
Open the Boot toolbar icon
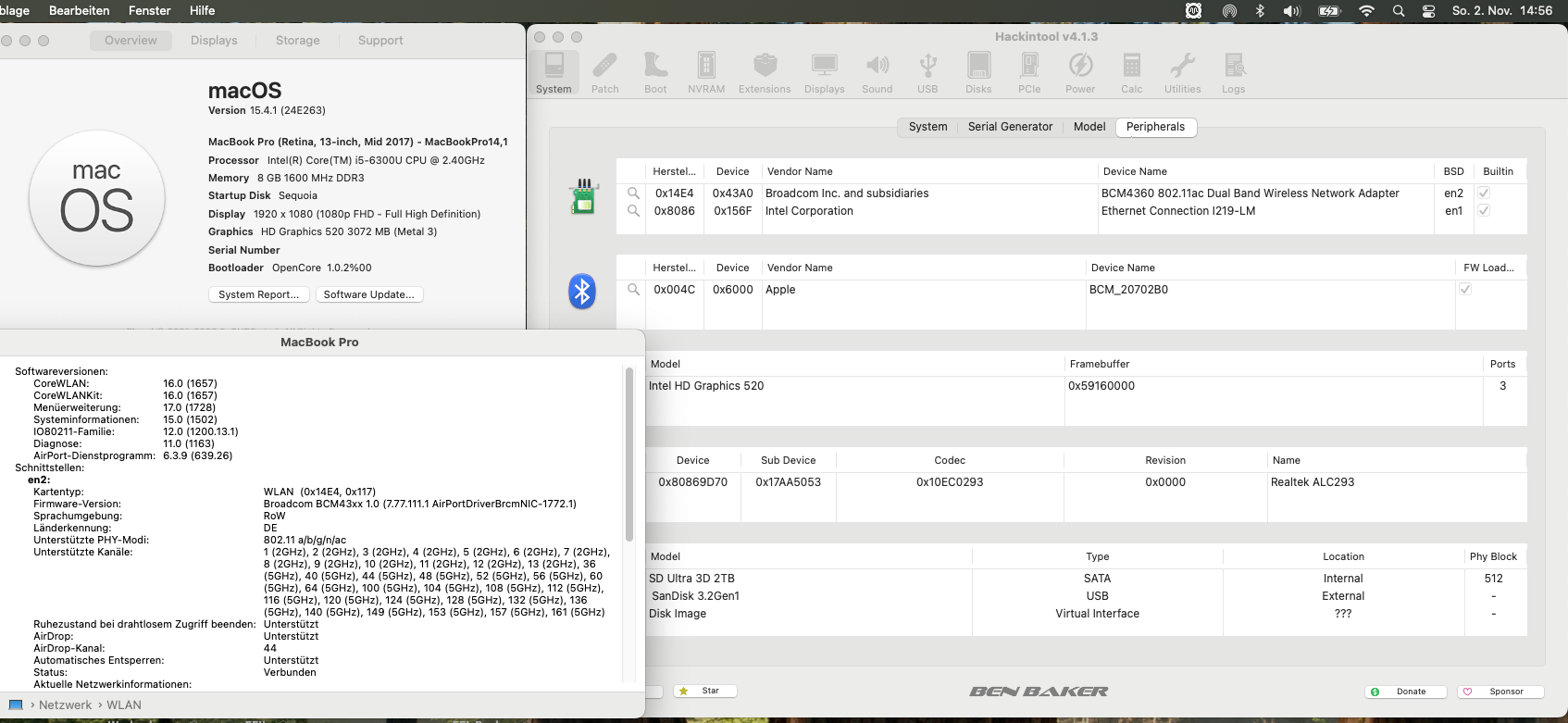coord(655,72)
